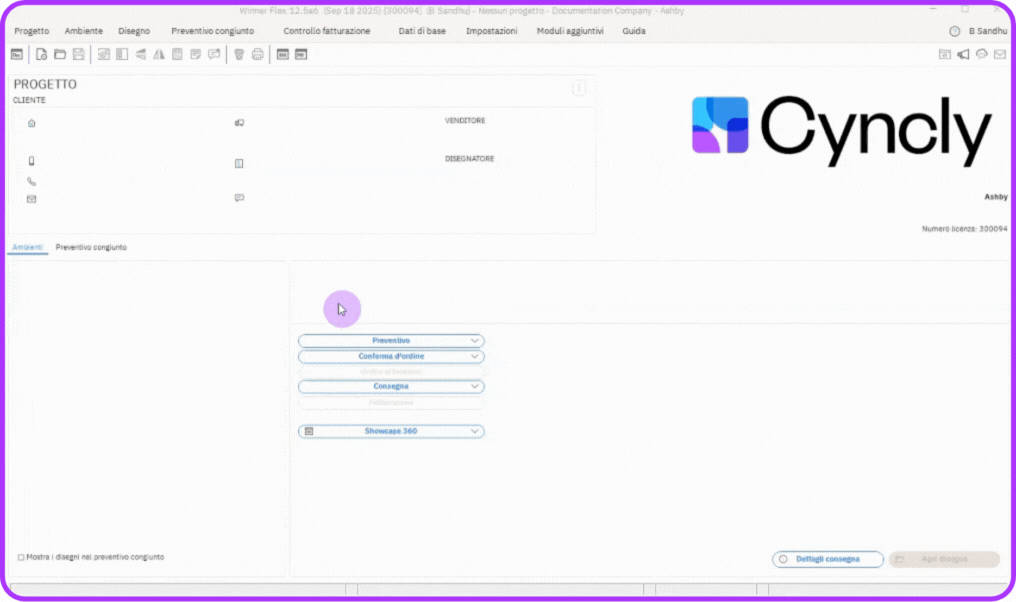This screenshot has height=602, width=1016.
Task: Click the open folder toolbar icon
Action: pos(60,54)
